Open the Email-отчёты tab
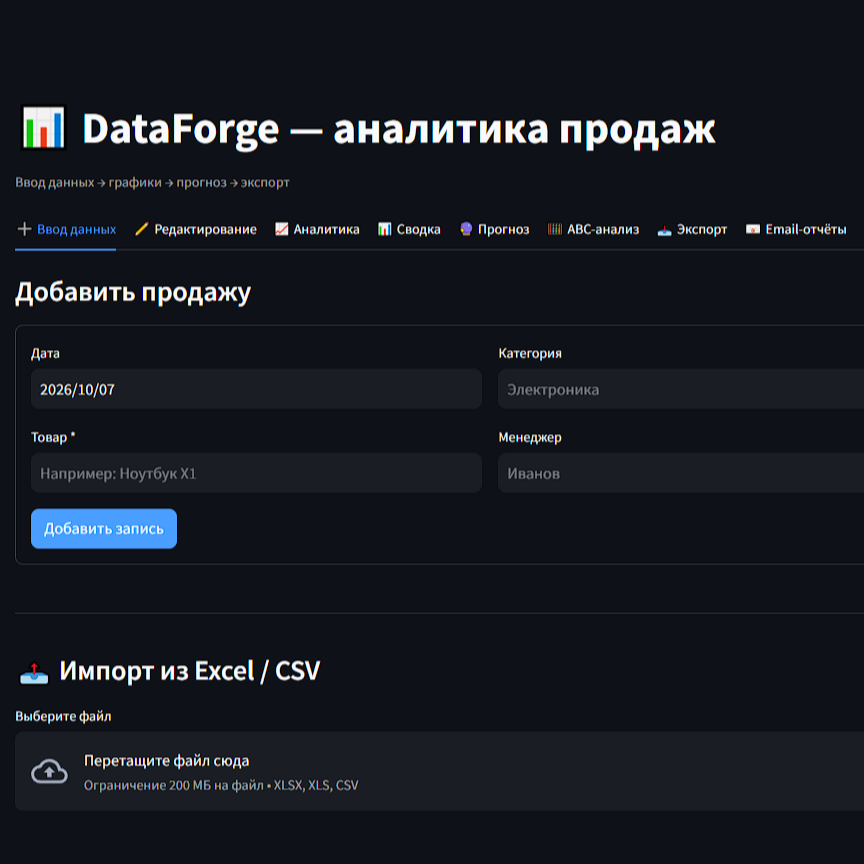Viewport: 864px width, 864px height. click(796, 229)
